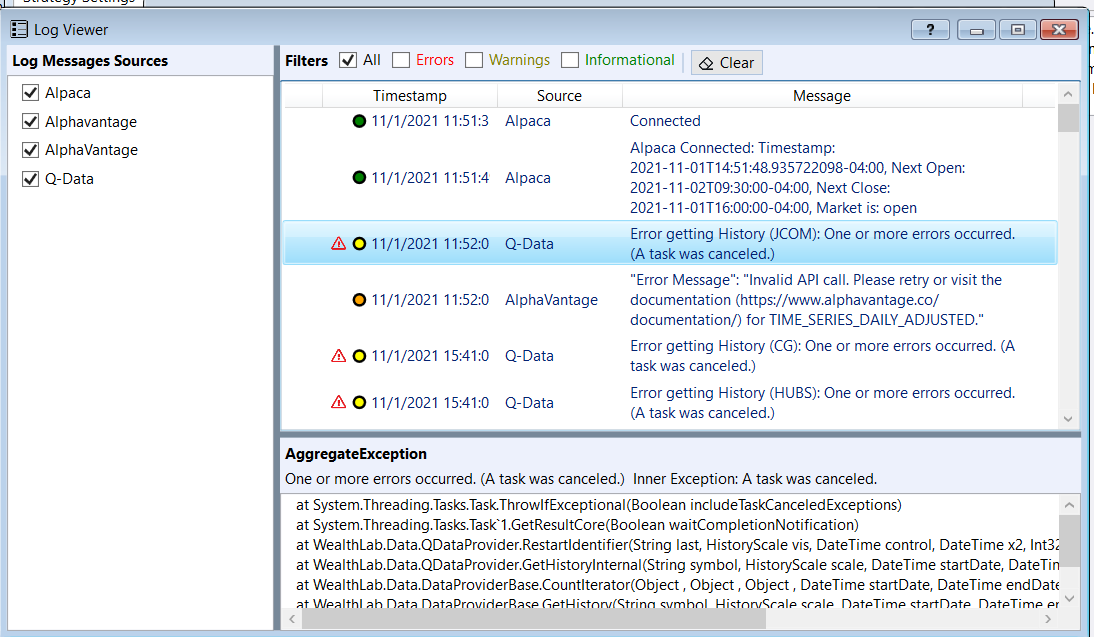Select the 'Connected' message row

[x=670, y=121]
